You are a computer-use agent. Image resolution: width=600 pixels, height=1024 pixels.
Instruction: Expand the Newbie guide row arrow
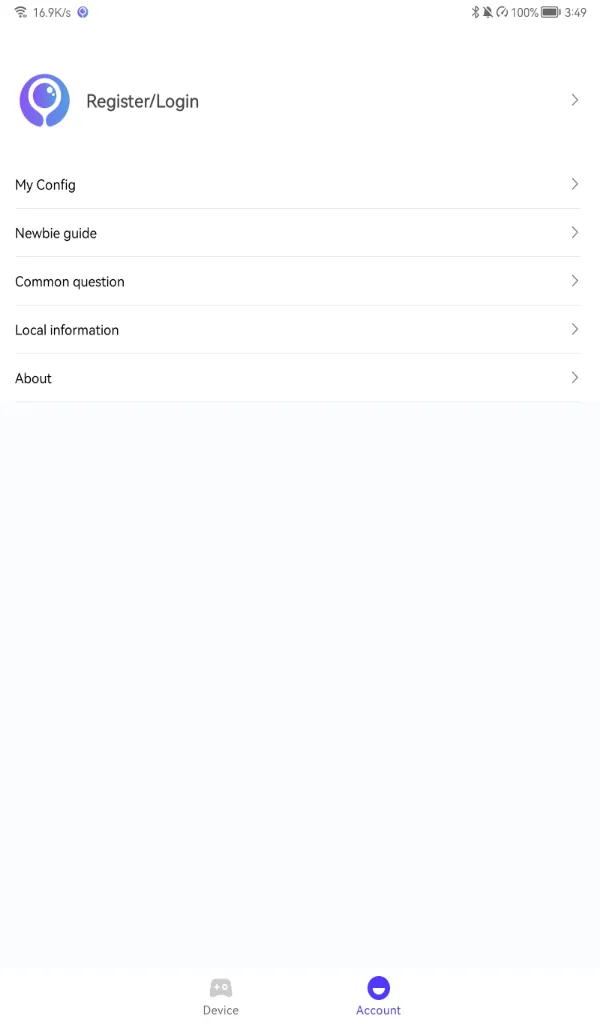coord(574,232)
